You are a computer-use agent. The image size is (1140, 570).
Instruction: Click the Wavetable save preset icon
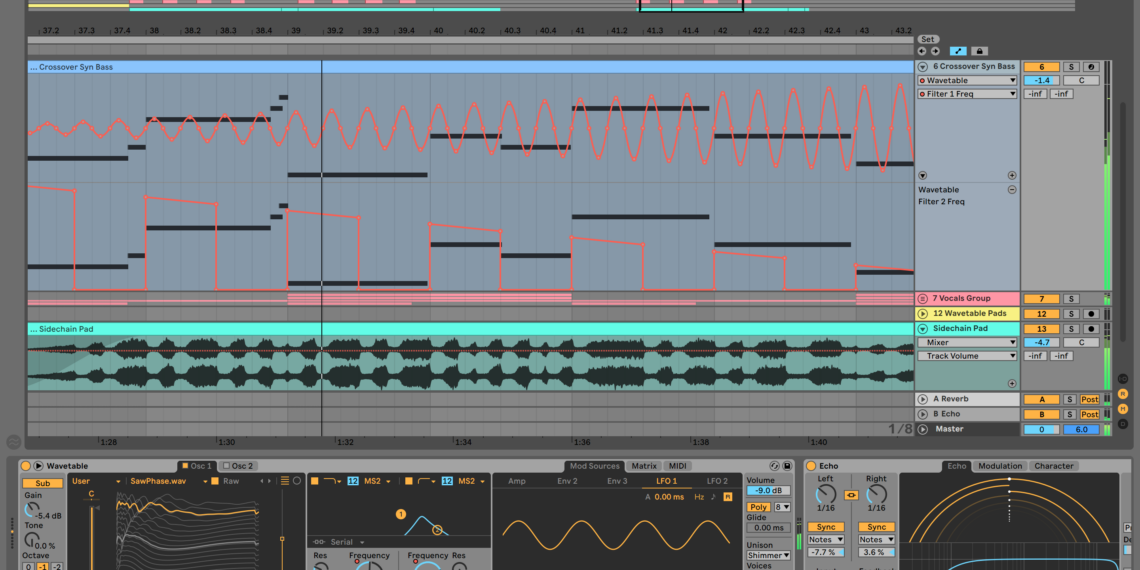787,466
